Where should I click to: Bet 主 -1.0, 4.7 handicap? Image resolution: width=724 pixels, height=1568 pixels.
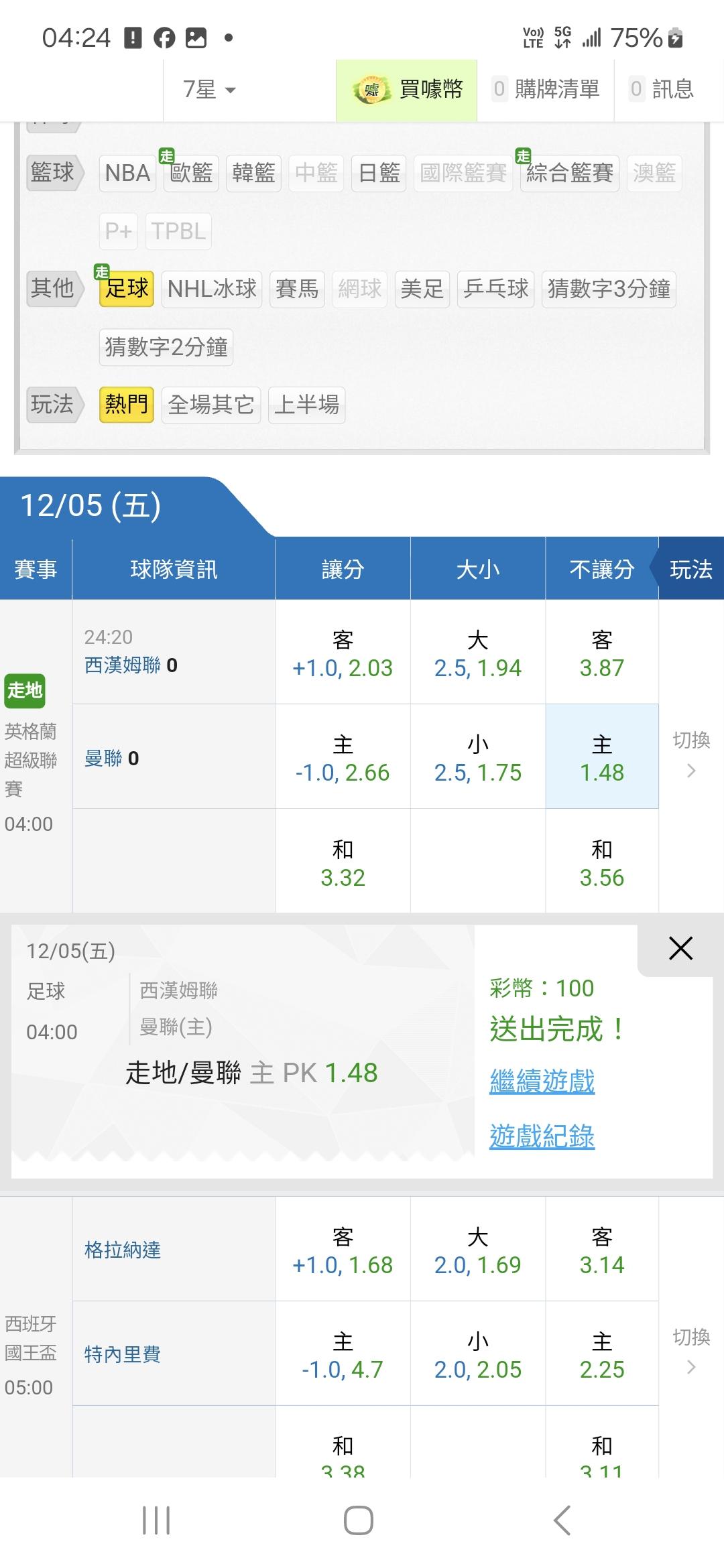tap(343, 1354)
